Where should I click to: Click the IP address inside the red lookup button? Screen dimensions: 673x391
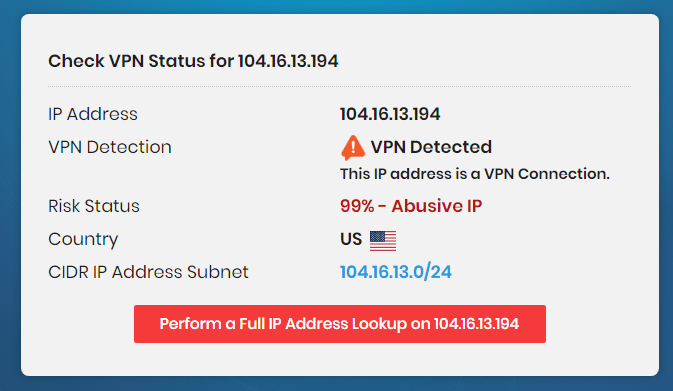[476, 324]
